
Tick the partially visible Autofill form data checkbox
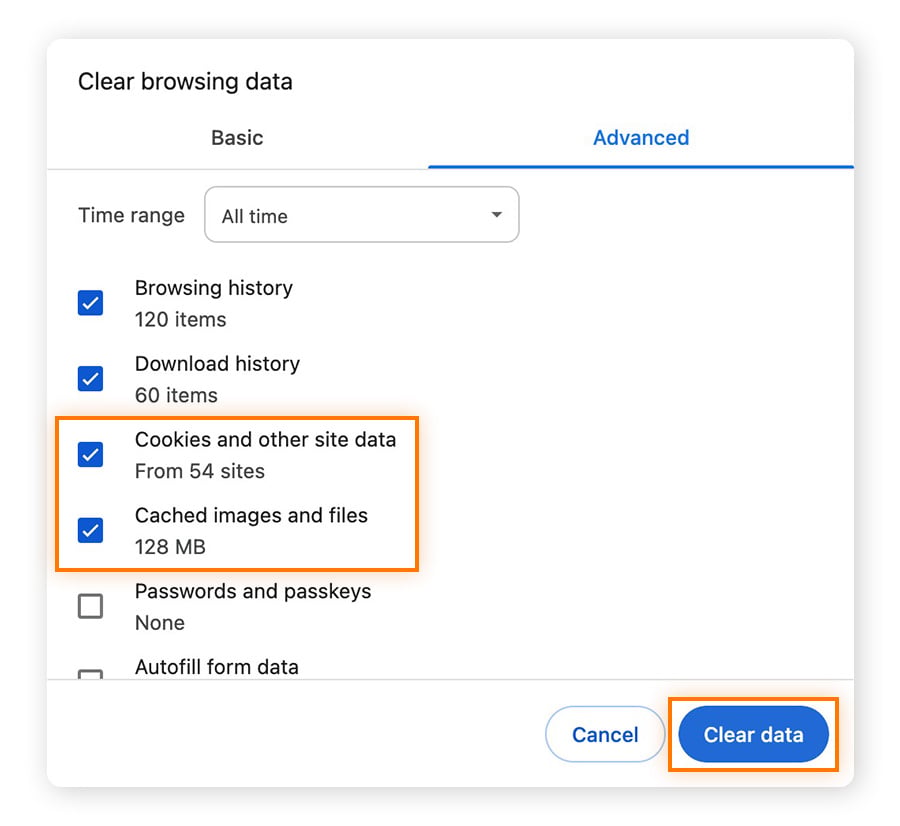[x=90, y=674]
